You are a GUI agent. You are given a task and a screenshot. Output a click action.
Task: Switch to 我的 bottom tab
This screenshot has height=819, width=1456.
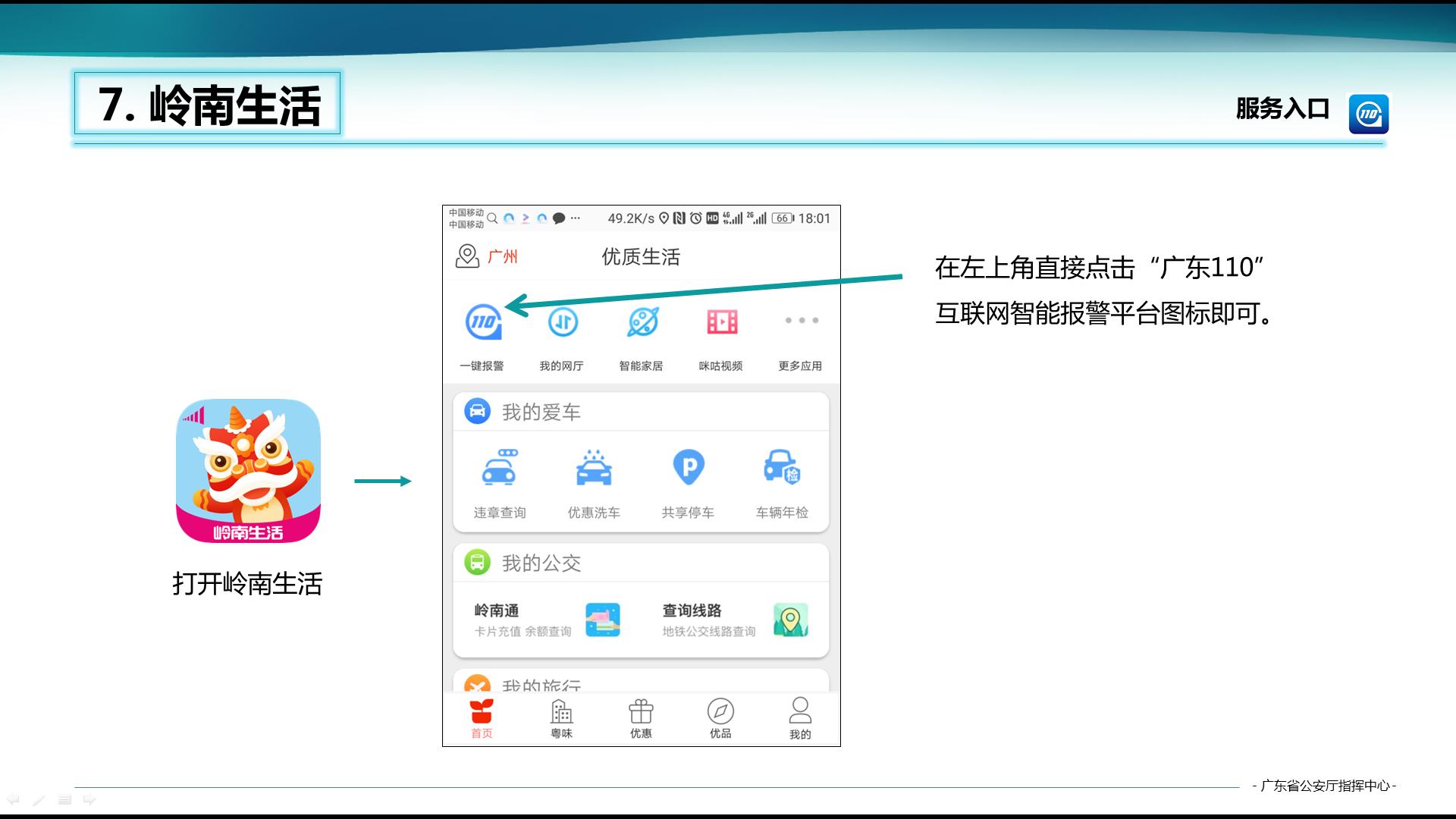click(x=800, y=719)
